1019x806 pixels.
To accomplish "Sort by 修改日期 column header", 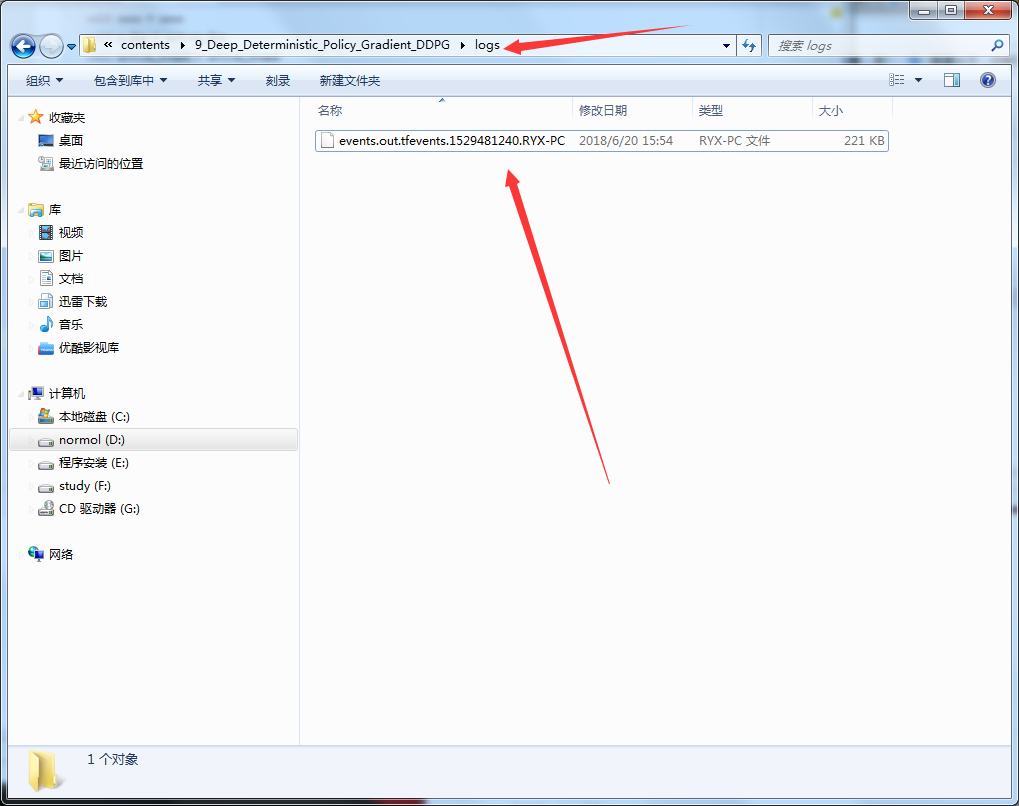I will [603, 111].
